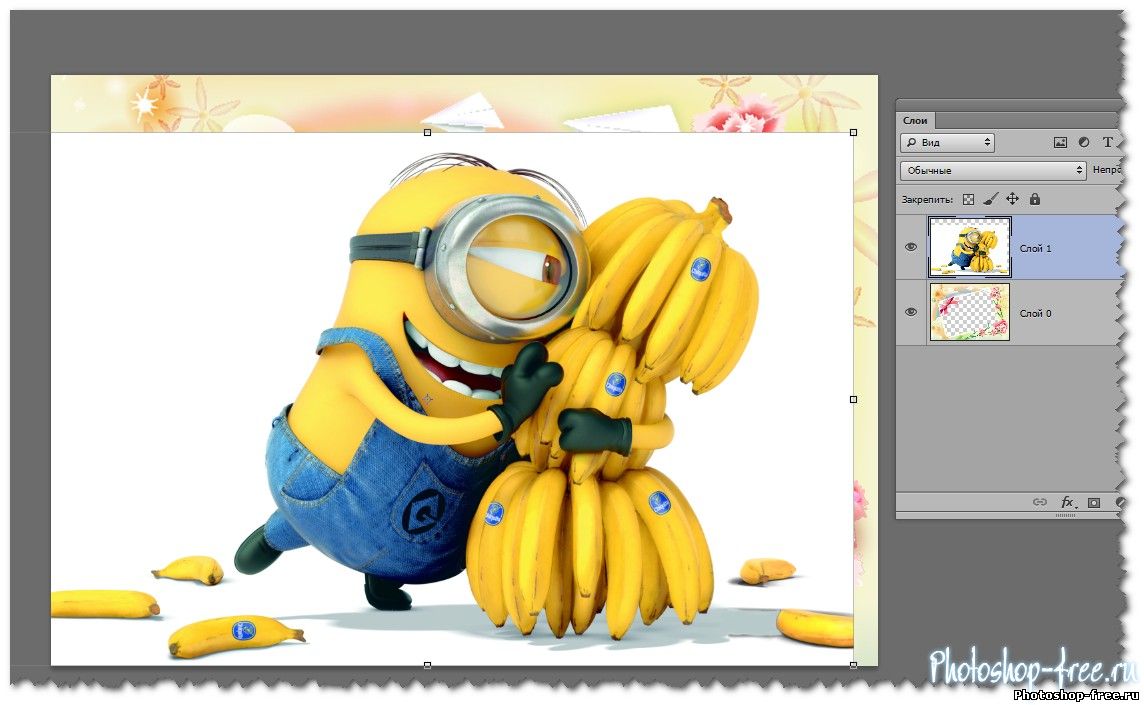Screen dimensions: 1144x705
Task: Filter layers by adjustment layer icon
Action: point(1084,143)
